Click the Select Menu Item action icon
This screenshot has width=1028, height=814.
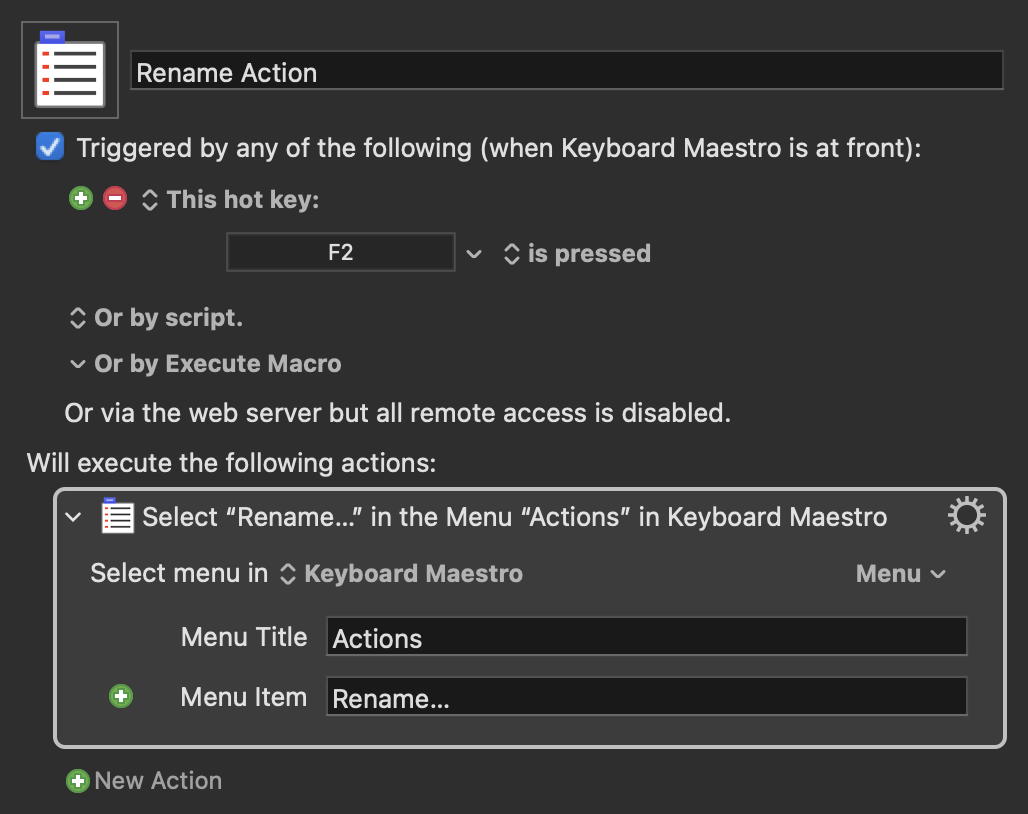[117, 516]
